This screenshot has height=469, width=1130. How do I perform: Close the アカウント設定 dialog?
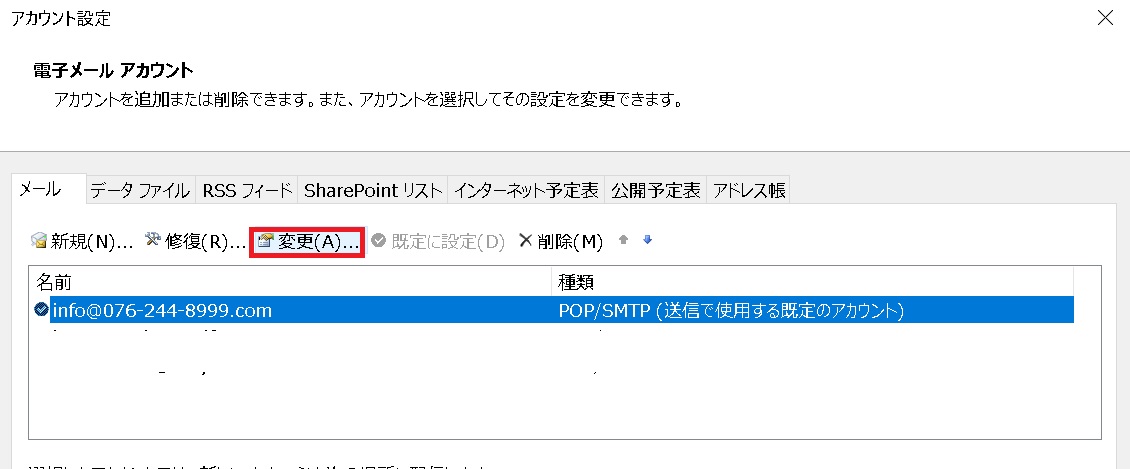[x=1105, y=18]
